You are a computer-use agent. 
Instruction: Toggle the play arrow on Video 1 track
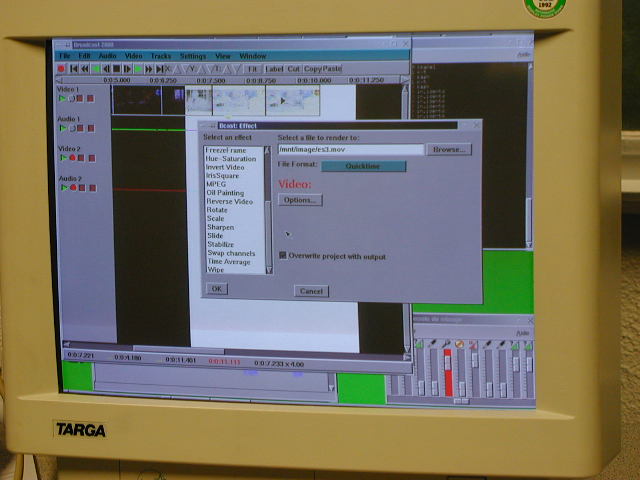[x=62, y=99]
